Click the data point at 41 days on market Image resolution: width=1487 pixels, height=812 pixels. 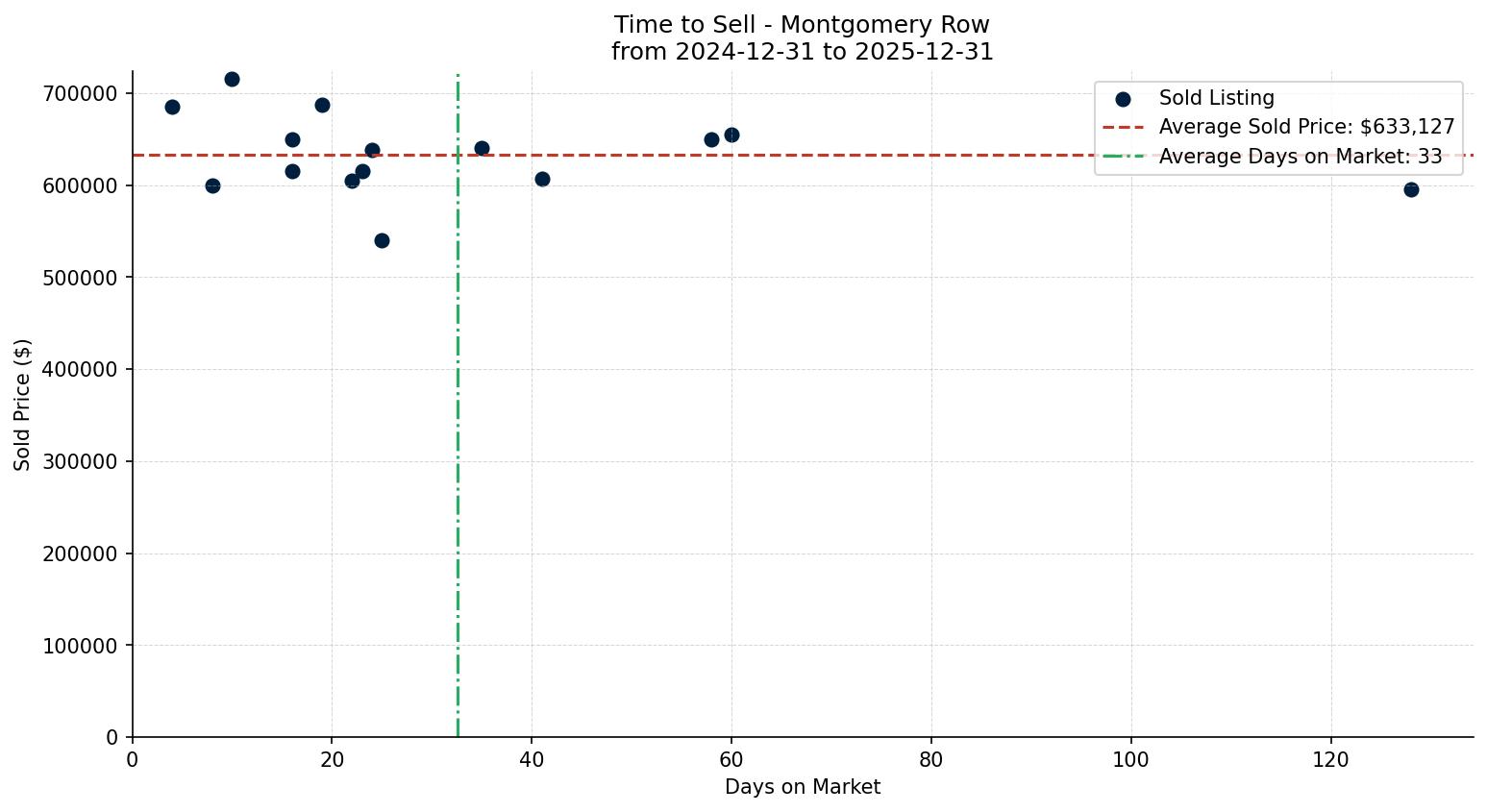542,179
